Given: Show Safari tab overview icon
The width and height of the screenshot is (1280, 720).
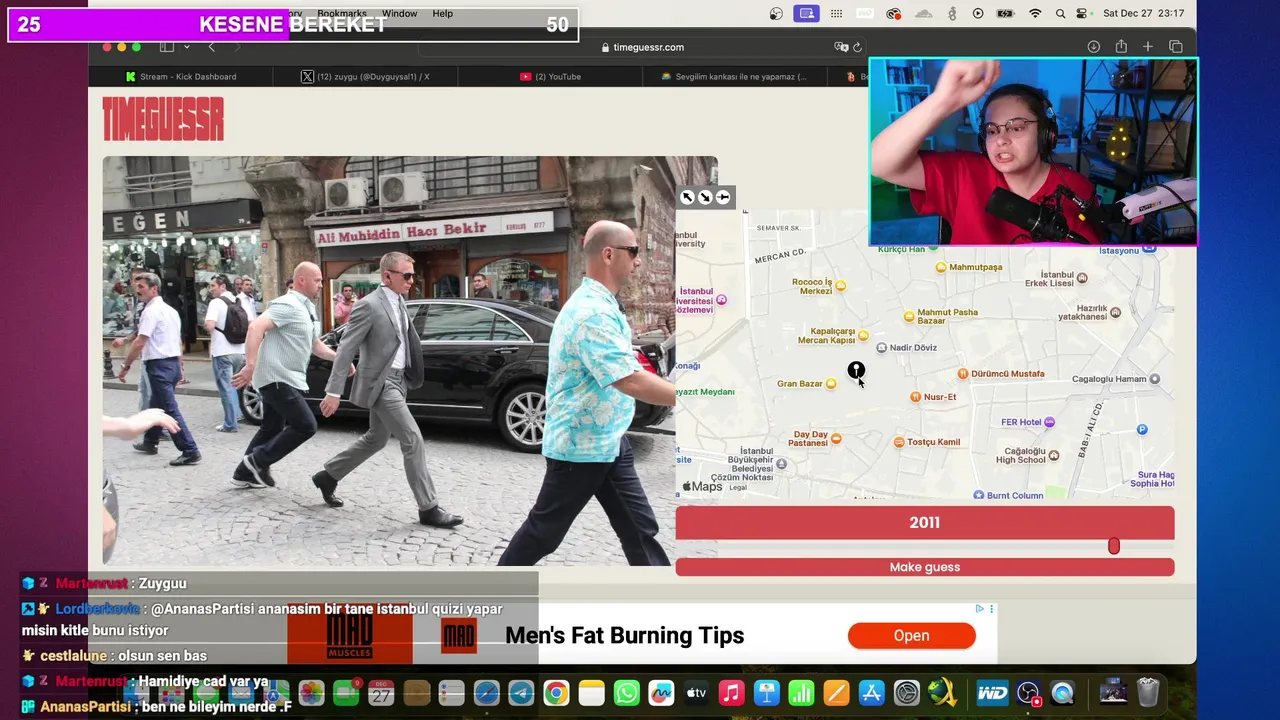Looking at the screenshot, I should (x=1175, y=47).
